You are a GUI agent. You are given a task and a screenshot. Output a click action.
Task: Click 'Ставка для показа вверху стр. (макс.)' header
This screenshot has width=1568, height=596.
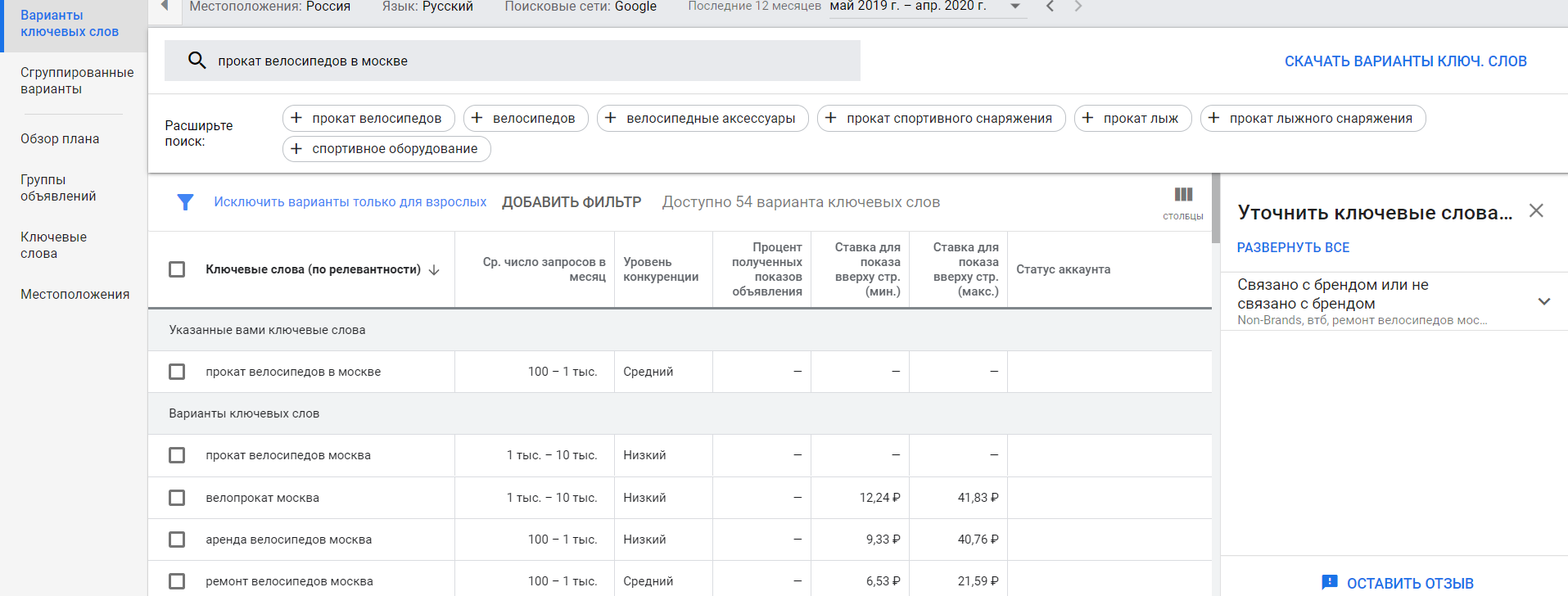966,269
